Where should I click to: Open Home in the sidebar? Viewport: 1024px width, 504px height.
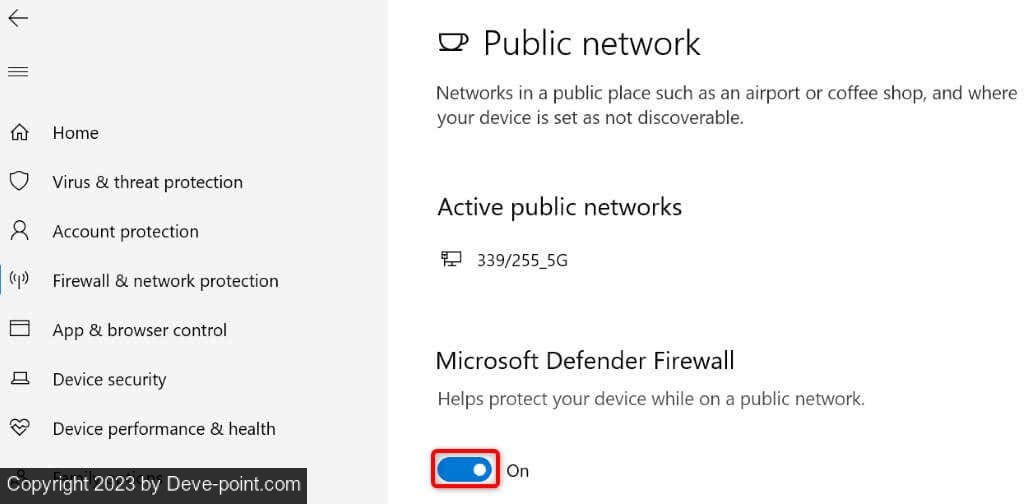tap(75, 133)
